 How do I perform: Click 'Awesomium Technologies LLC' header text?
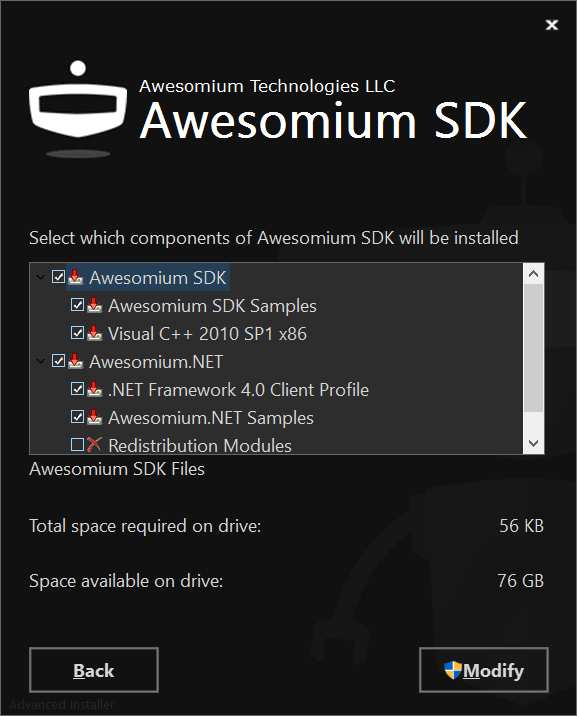pyautogui.click(x=267, y=86)
